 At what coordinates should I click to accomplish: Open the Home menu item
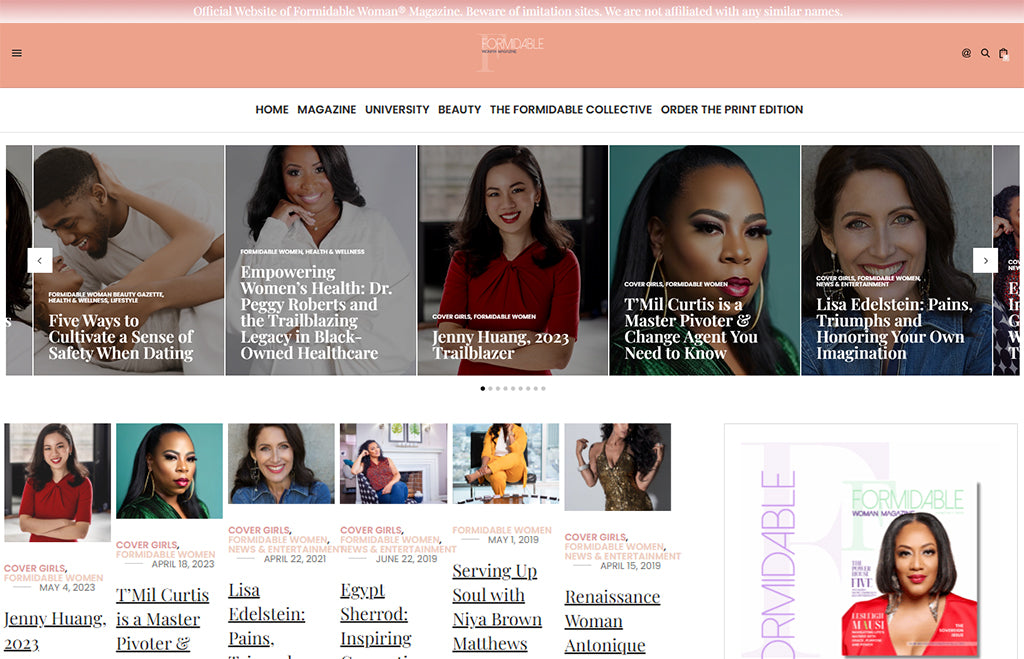click(271, 110)
